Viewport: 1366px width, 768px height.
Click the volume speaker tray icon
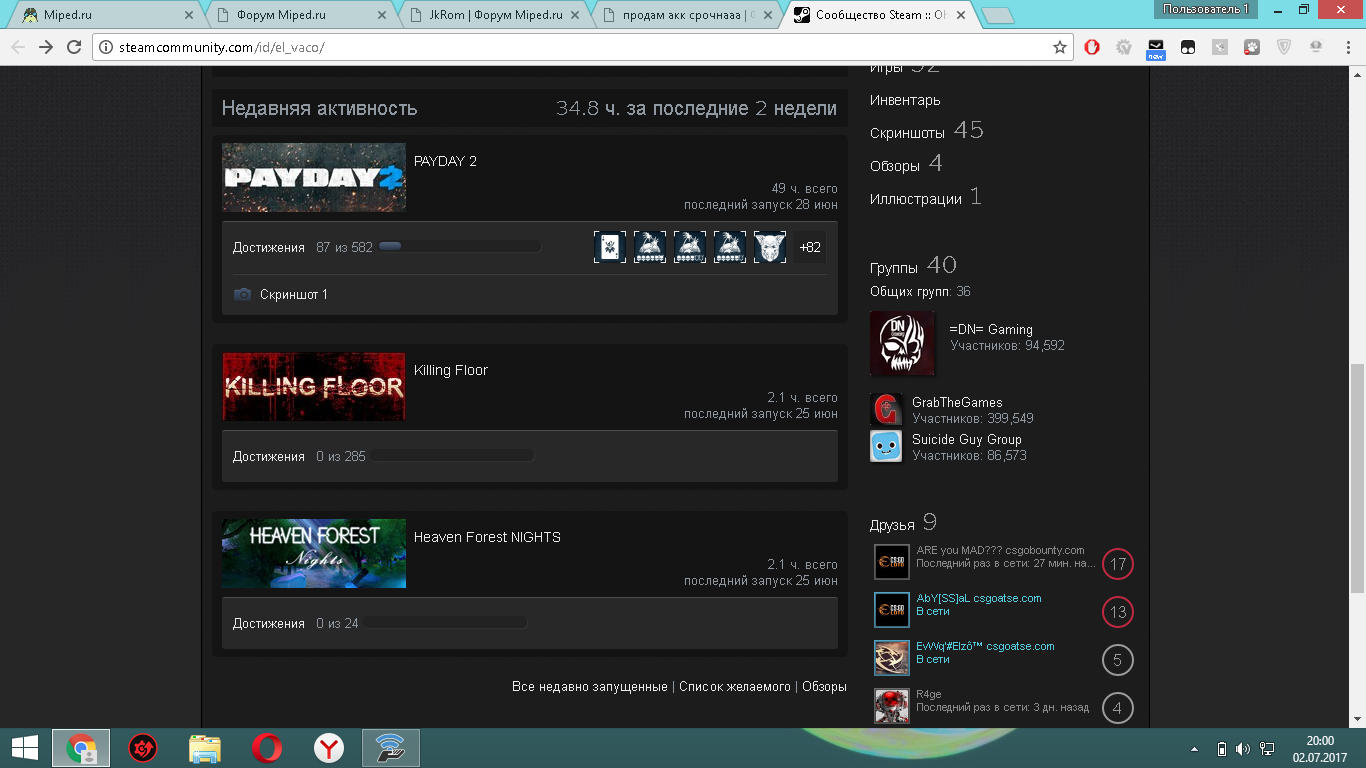tap(1243, 749)
